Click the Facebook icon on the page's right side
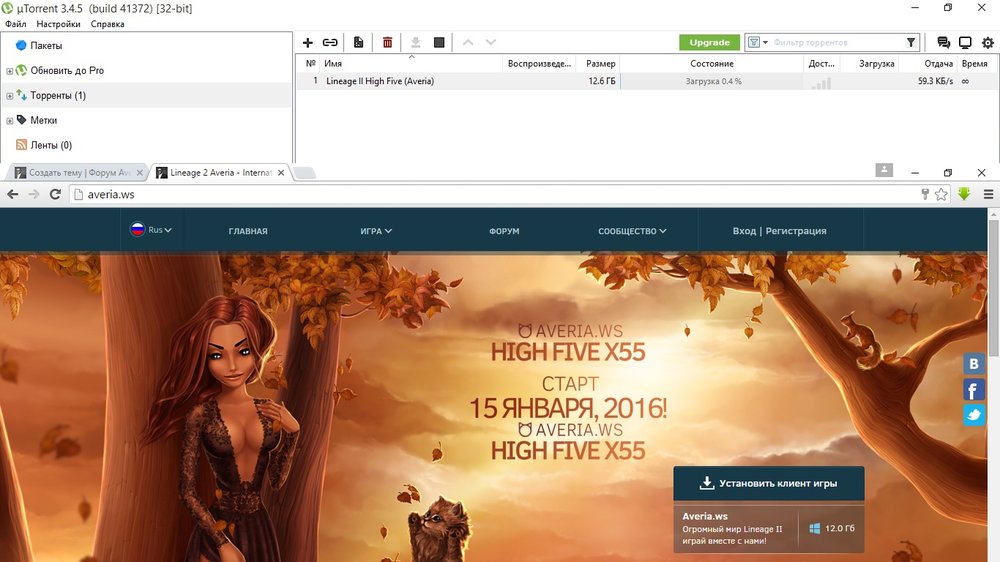Image resolution: width=1000 pixels, height=562 pixels. tap(974, 390)
